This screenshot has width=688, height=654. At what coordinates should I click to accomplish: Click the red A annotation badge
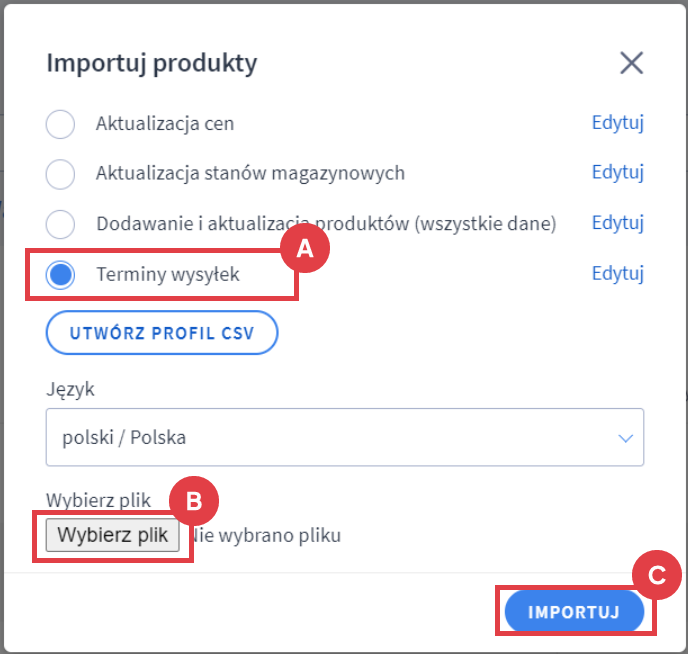305,250
